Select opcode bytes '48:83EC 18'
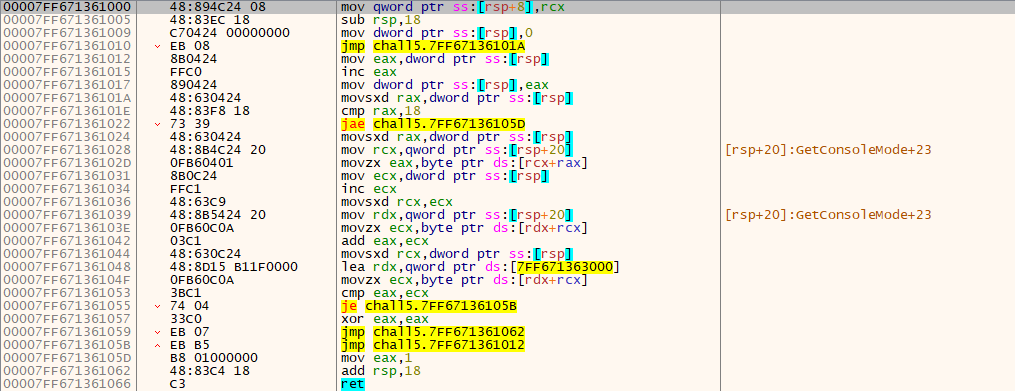This screenshot has height=391, width=1015. click(x=201, y=20)
